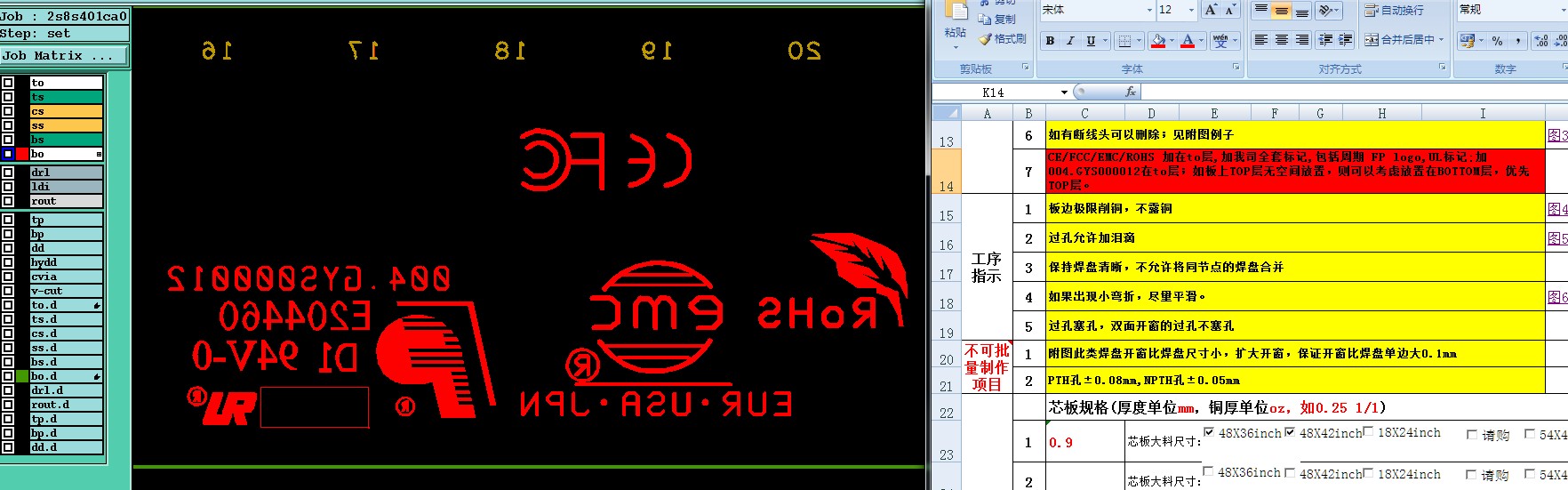The image size is (1568, 490).
Task: Uncheck first-row 48X36inch checkbox
Action: (x=1209, y=432)
